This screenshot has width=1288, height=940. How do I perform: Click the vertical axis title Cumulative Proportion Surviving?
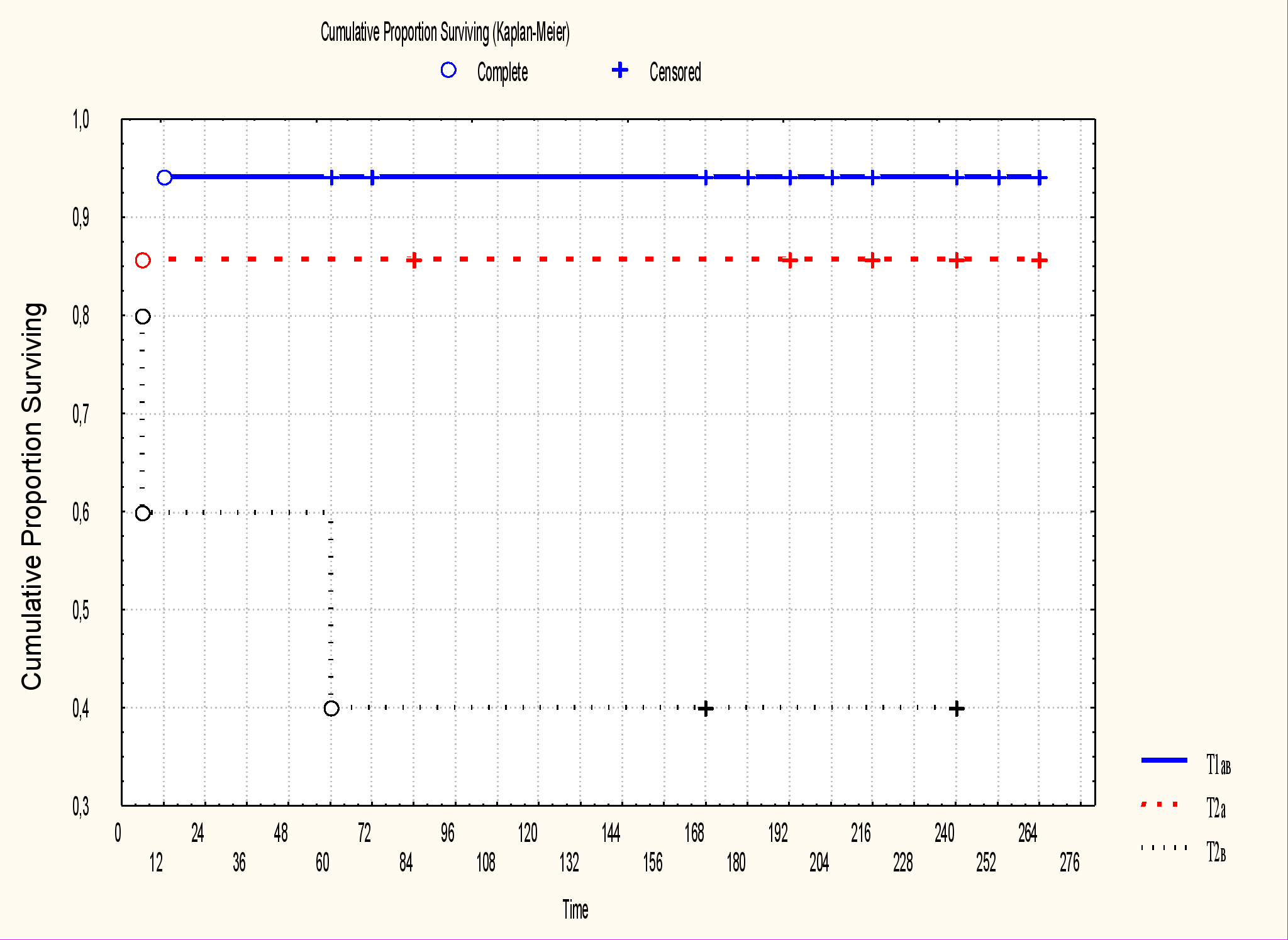[x=32, y=496]
